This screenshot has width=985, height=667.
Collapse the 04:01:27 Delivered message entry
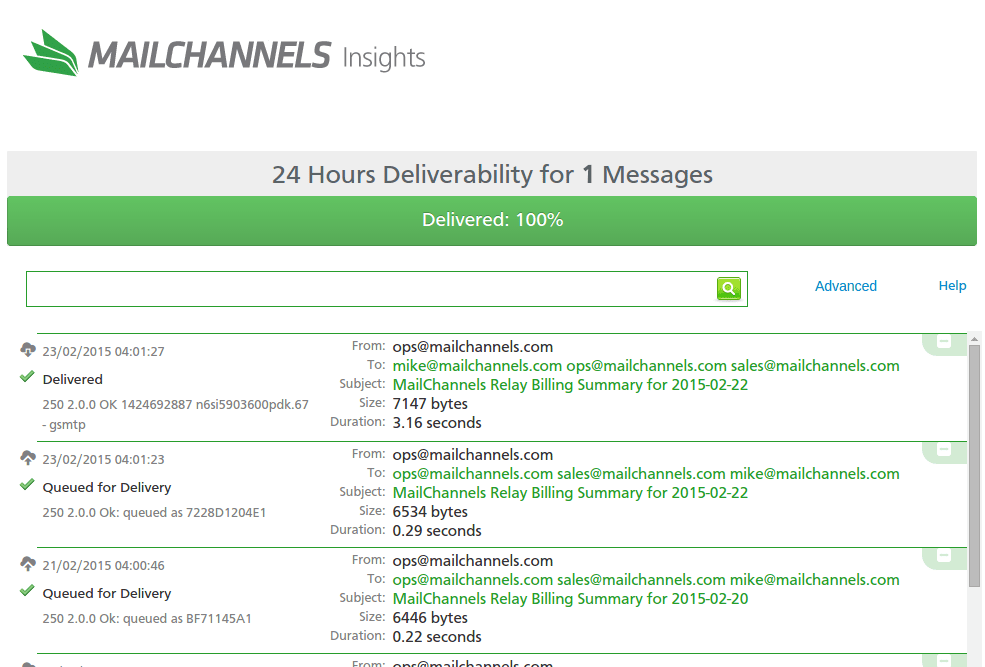point(944,342)
